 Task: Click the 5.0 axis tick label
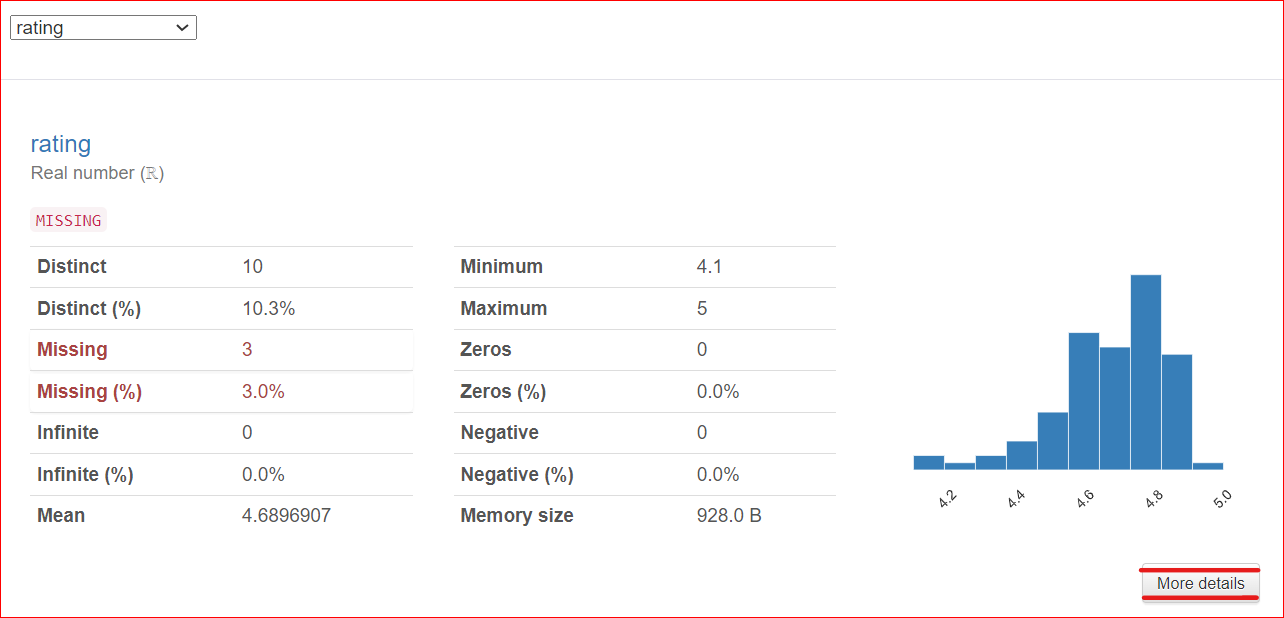coord(1221,499)
